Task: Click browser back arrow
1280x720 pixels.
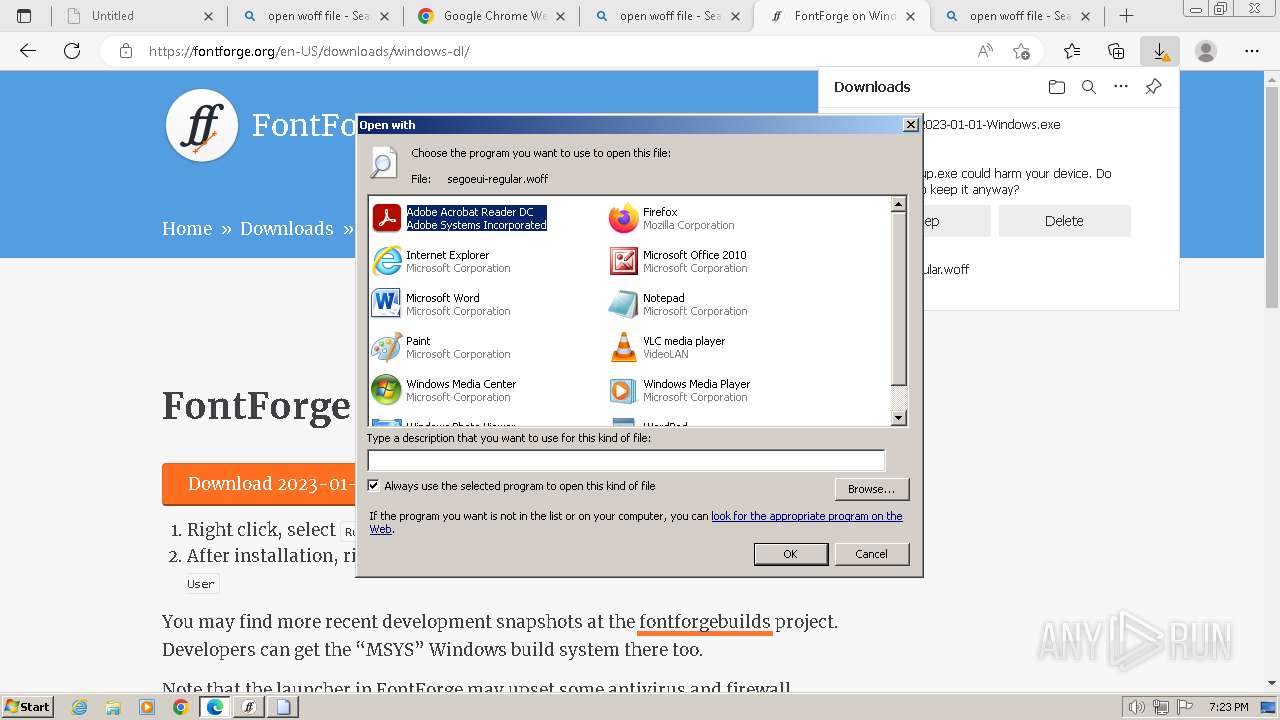Action: pyautogui.click(x=28, y=51)
